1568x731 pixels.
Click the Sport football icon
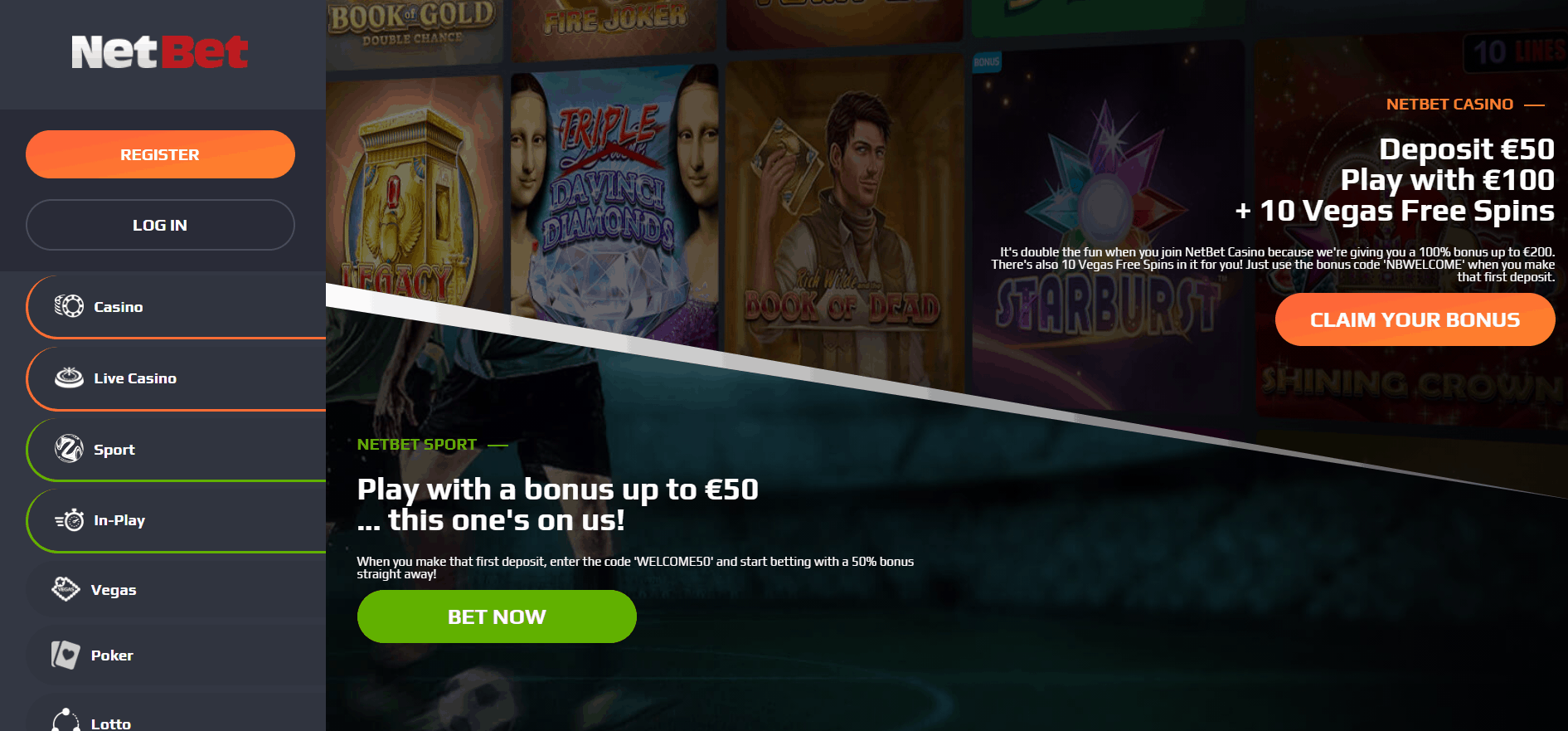pos(69,449)
